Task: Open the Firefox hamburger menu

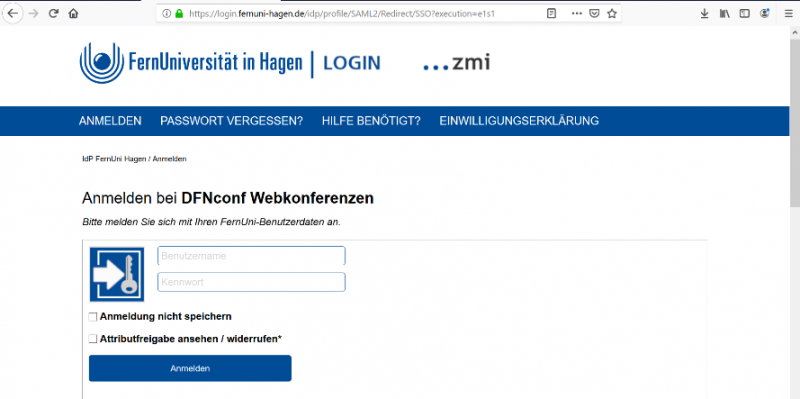Action: pos(789,14)
